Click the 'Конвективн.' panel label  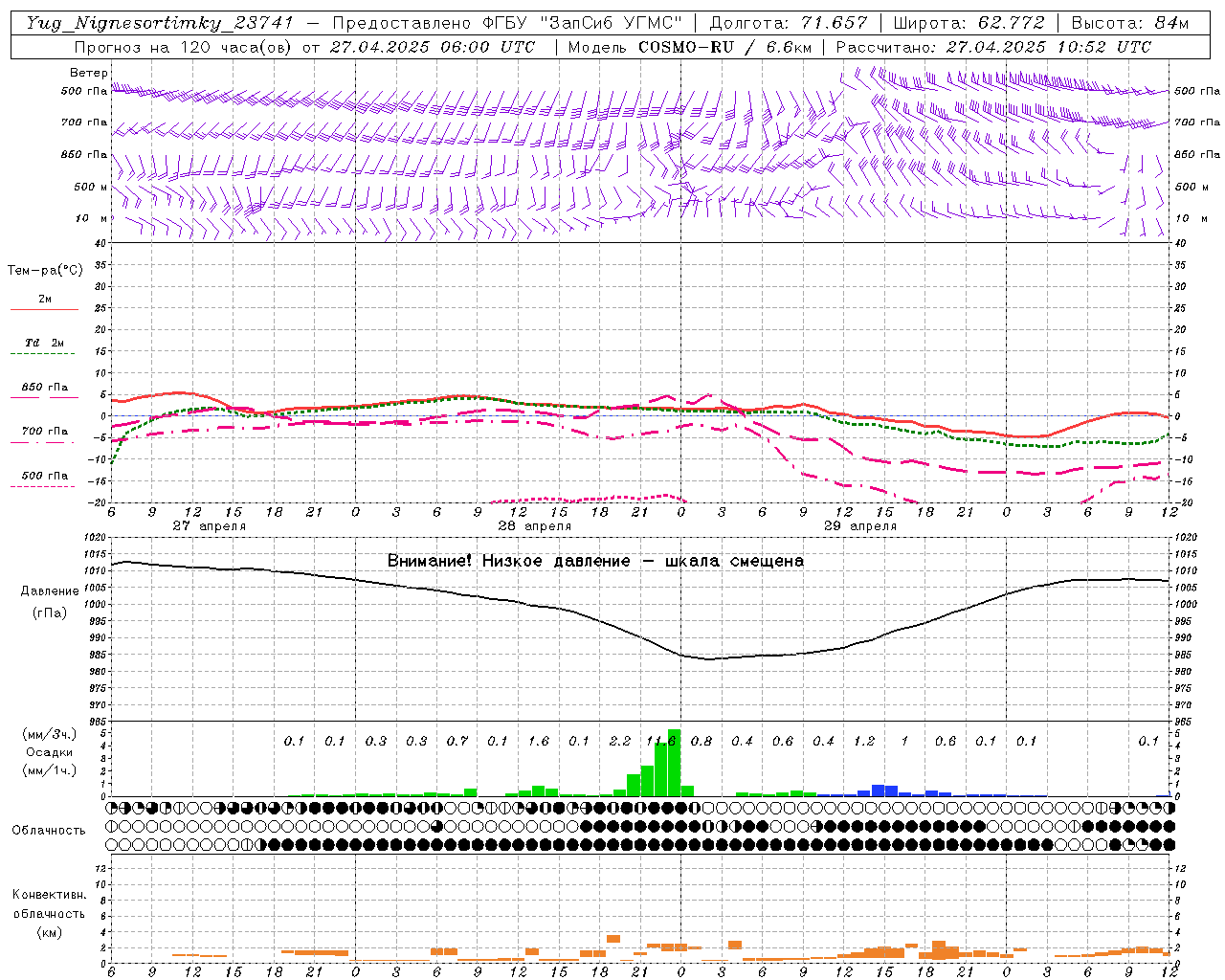click(49, 895)
